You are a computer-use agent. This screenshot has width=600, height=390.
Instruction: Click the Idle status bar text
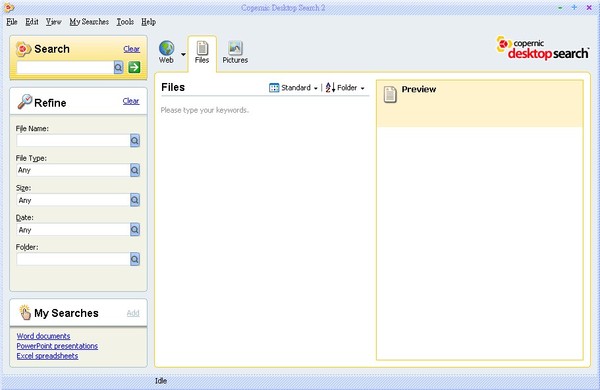point(161,381)
